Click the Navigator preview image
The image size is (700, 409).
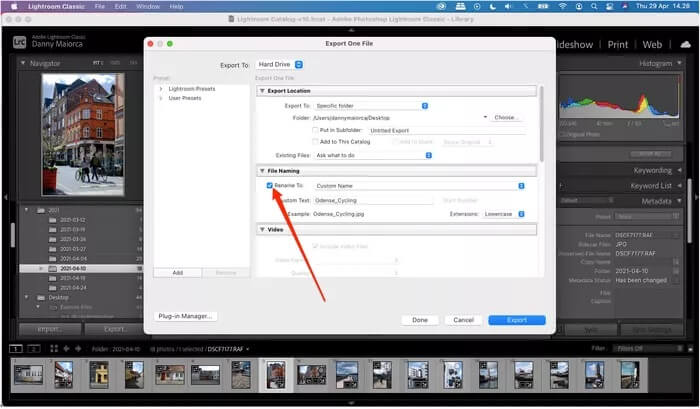click(83, 135)
